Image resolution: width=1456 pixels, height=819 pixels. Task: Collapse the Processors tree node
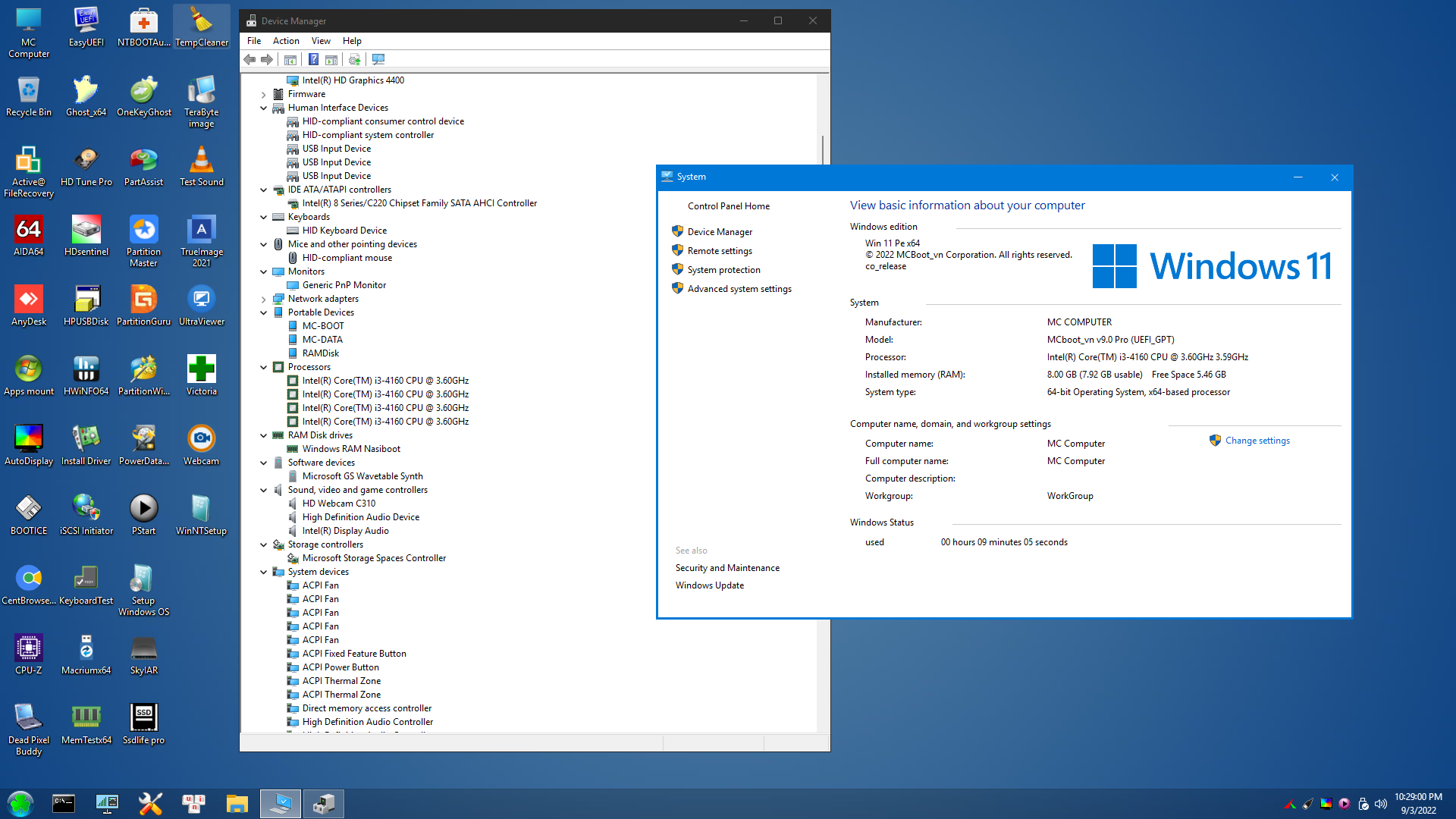point(263,367)
